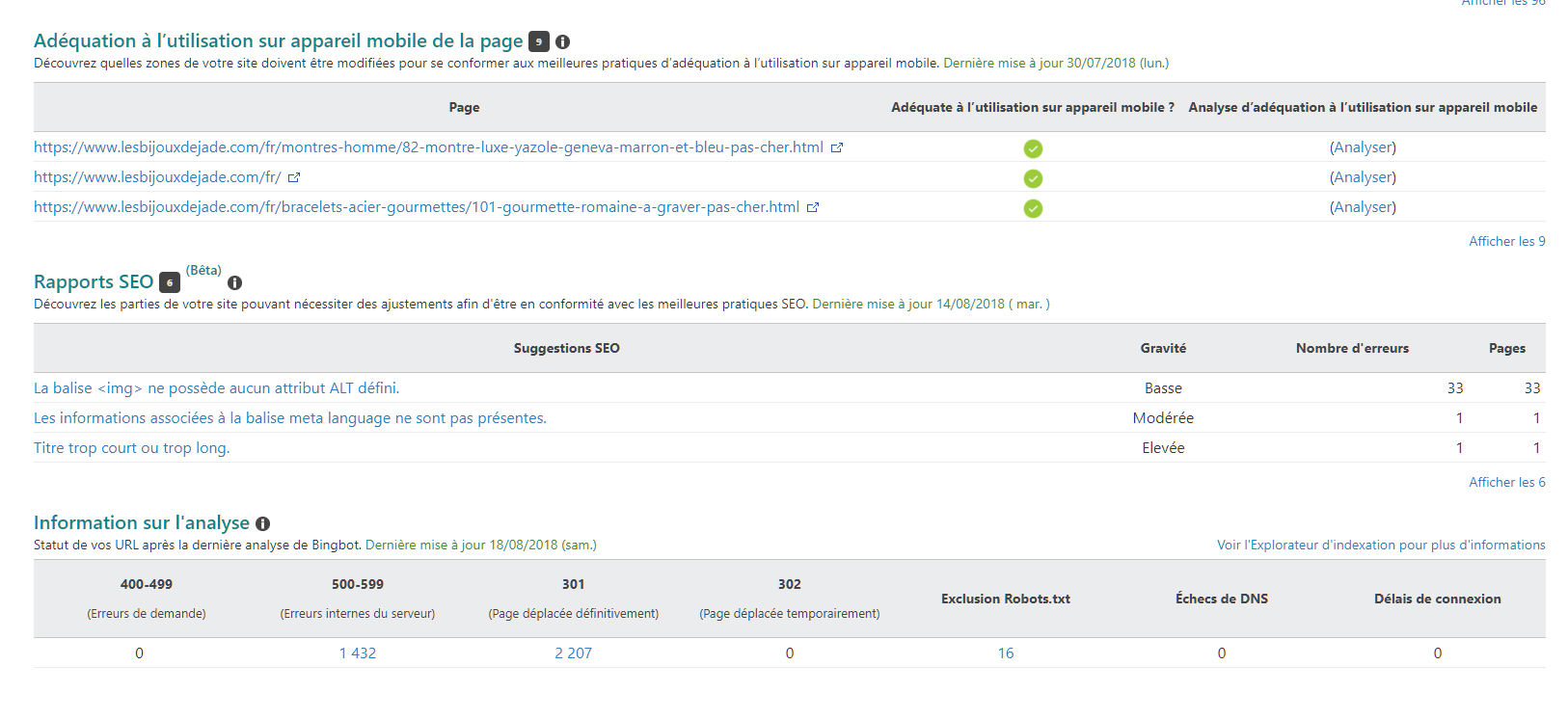
Task: Click the badge 9 next to mobile heading
Action: tap(539, 41)
